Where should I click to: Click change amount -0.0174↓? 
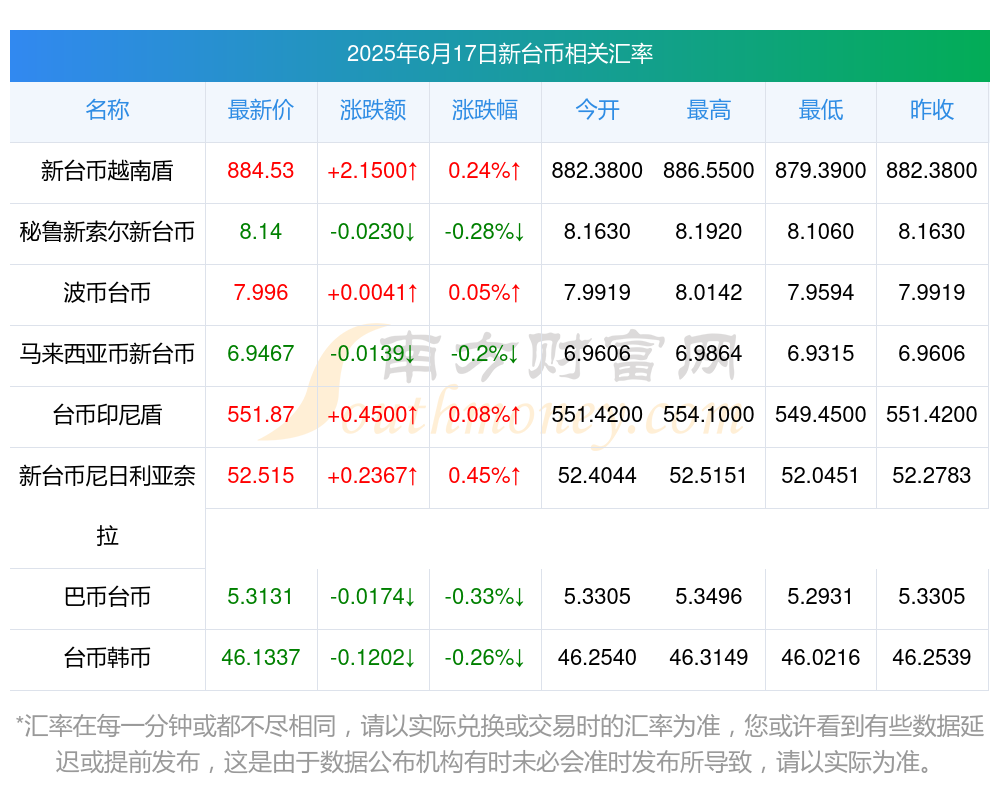coord(373,597)
